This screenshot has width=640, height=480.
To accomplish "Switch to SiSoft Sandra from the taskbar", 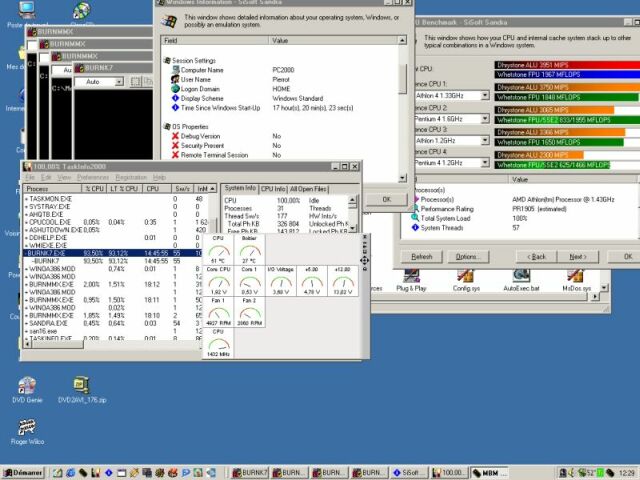I will (x=409, y=473).
